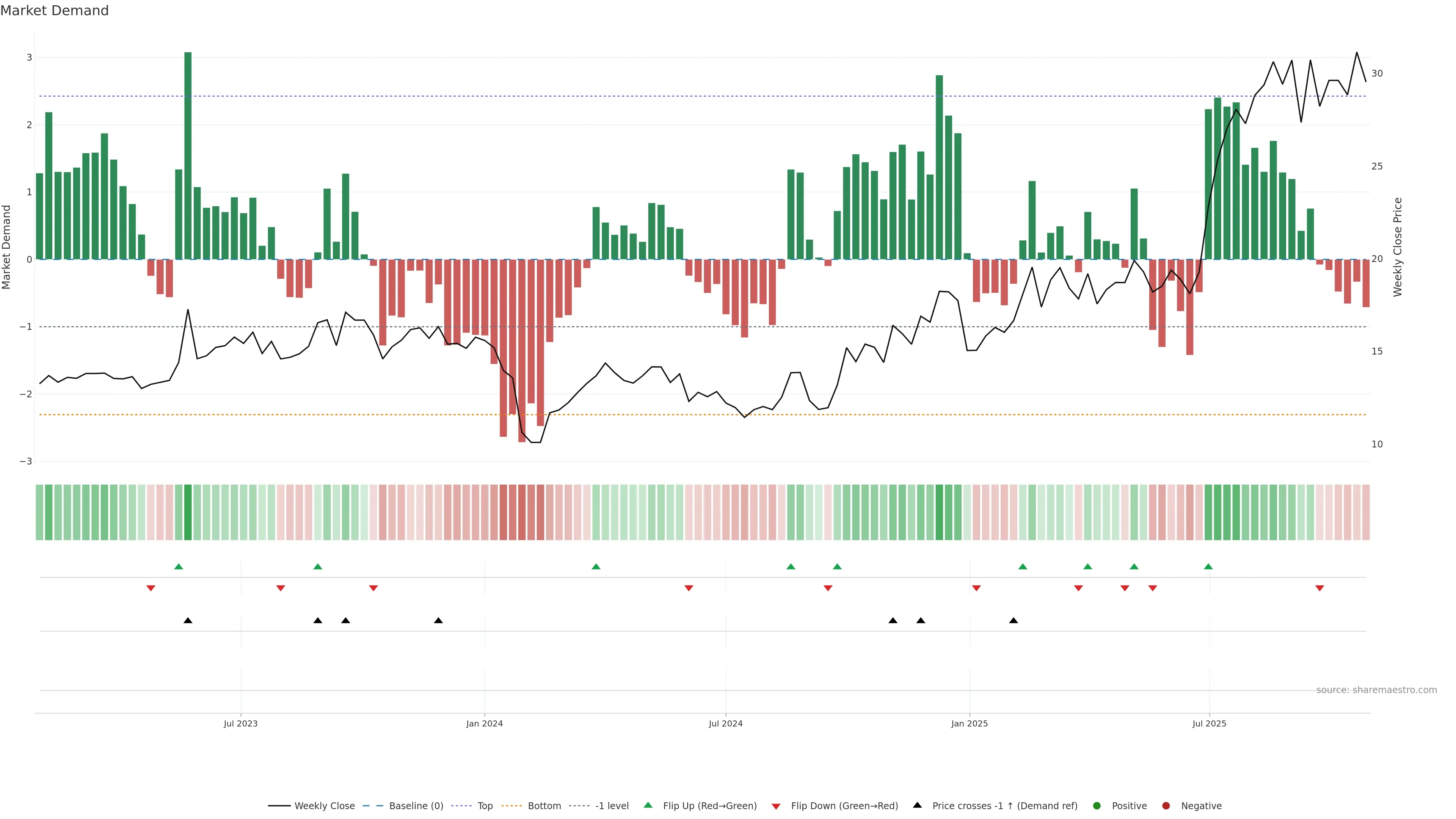The width and height of the screenshot is (1456, 819).
Task: Click the rightmost red flip-down triangle marker
Action: coord(1320,588)
